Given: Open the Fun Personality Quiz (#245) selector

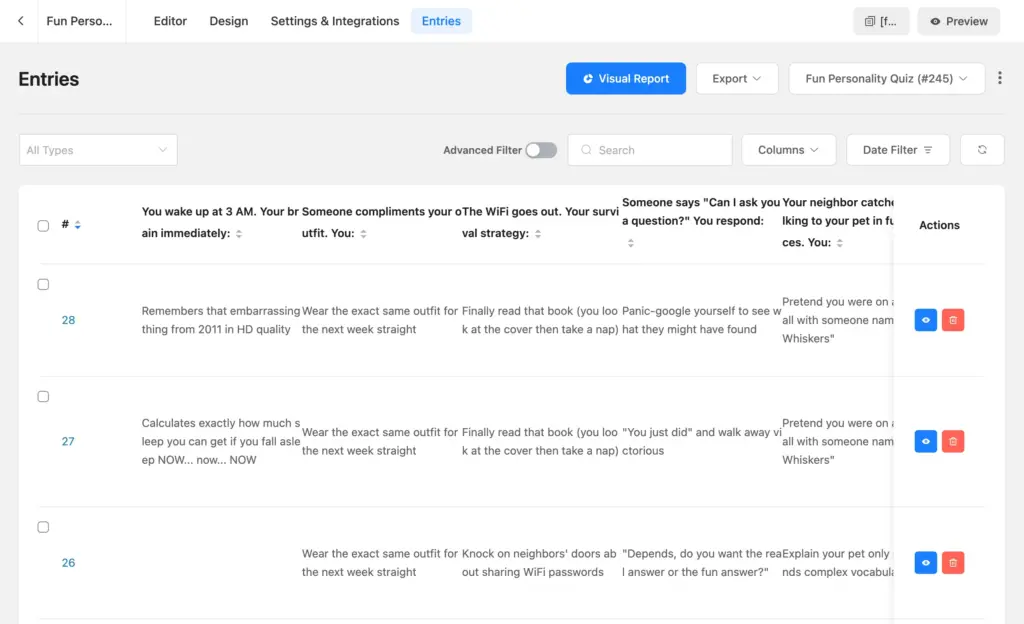Looking at the screenshot, I should pyautogui.click(x=886, y=77).
